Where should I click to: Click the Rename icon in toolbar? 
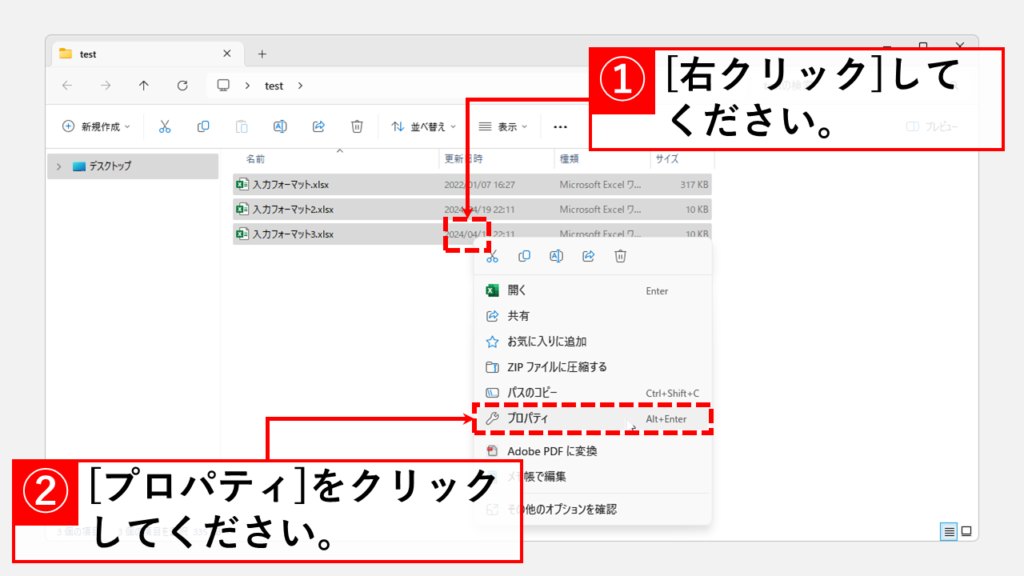(280, 127)
